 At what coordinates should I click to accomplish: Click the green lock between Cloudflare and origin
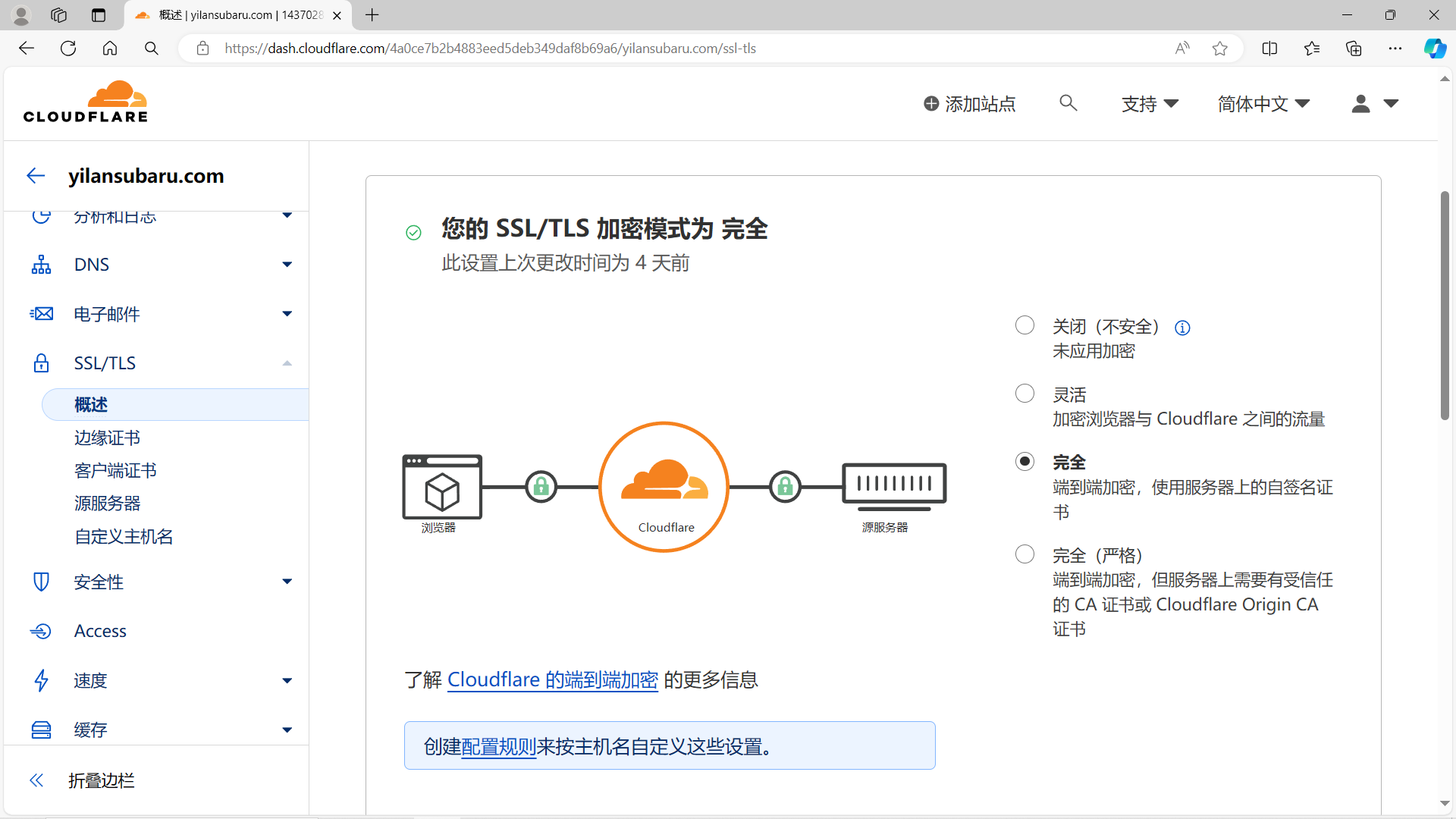(786, 487)
